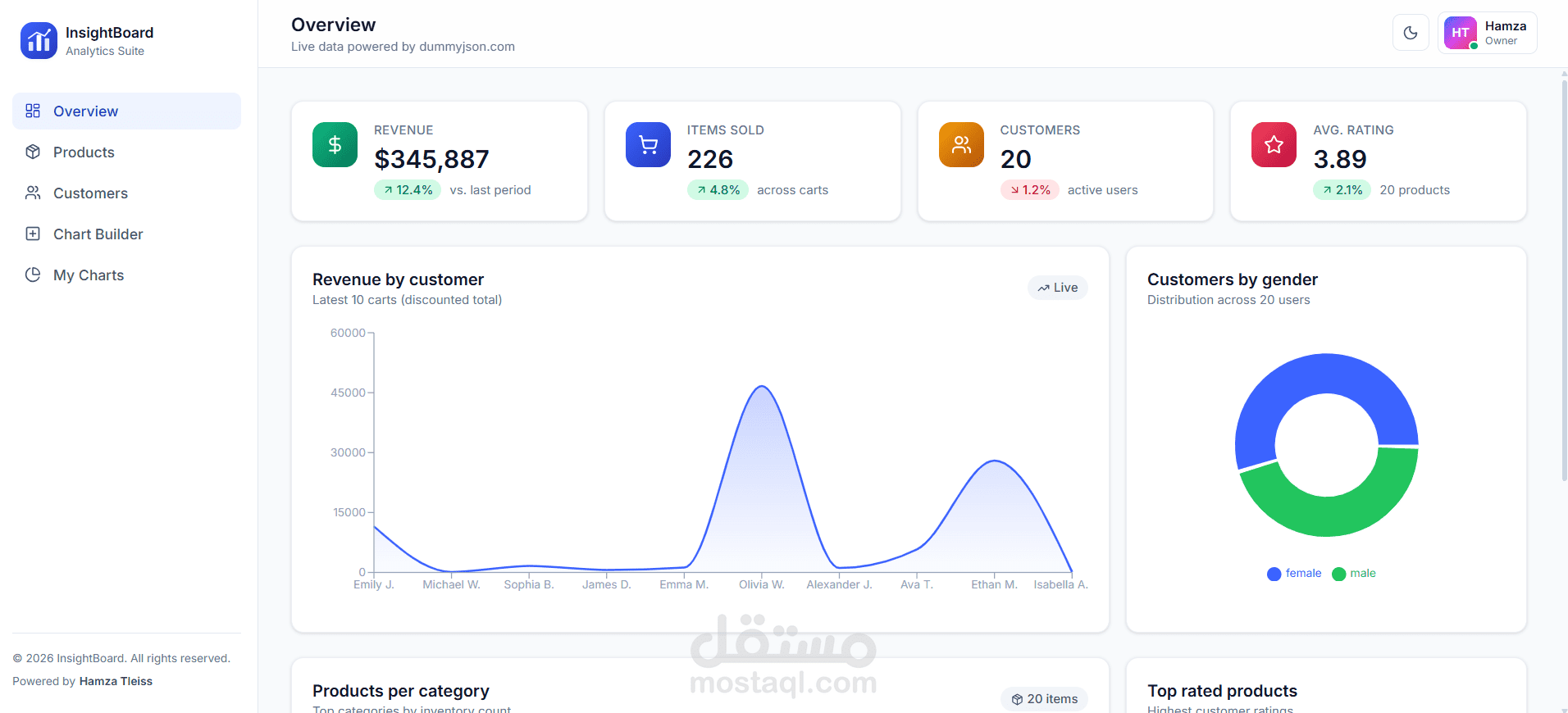Screen dimensions: 1568x713
Task: Click the Revenue by customer heading
Action: click(x=398, y=279)
